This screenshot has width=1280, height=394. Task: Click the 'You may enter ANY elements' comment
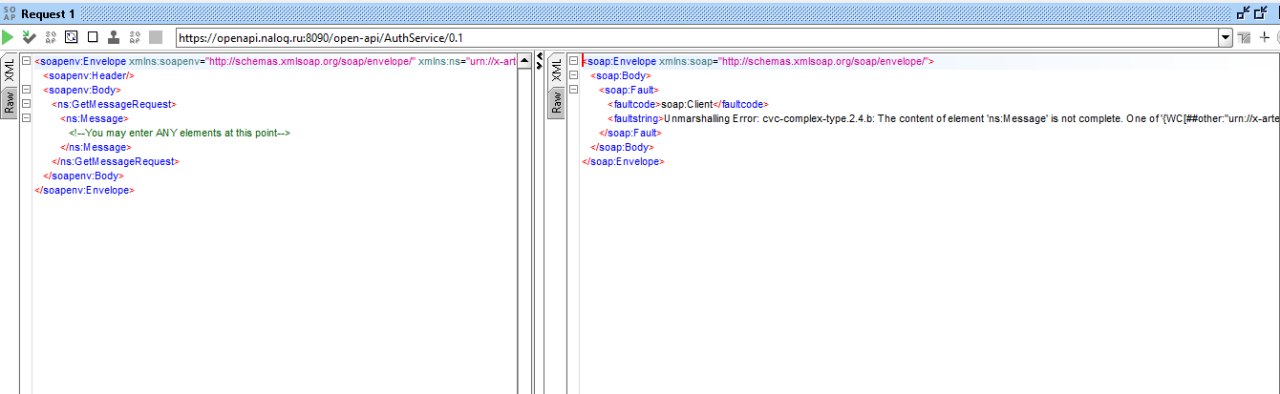(179, 132)
